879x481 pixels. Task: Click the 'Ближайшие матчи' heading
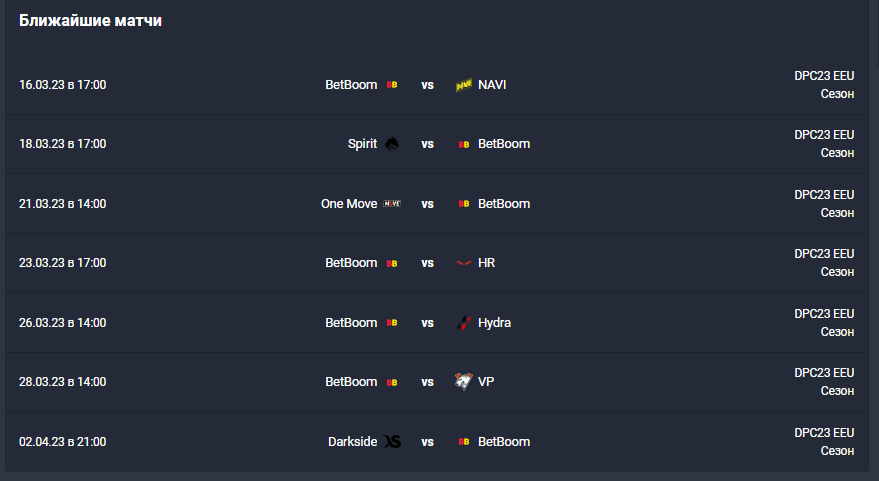[91, 21]
